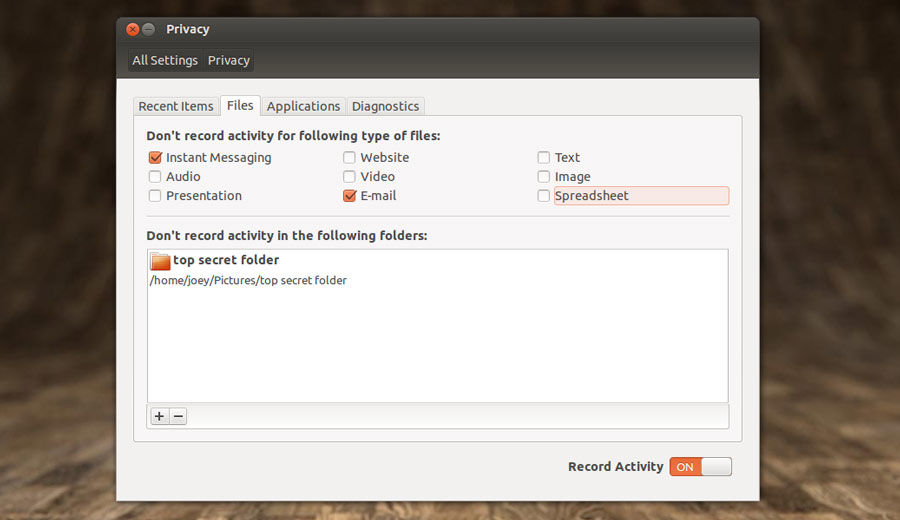The width and height of the screenshot is (900, 520).
Task: Tick the Image checkbox
Action: [x=544, y=177]
